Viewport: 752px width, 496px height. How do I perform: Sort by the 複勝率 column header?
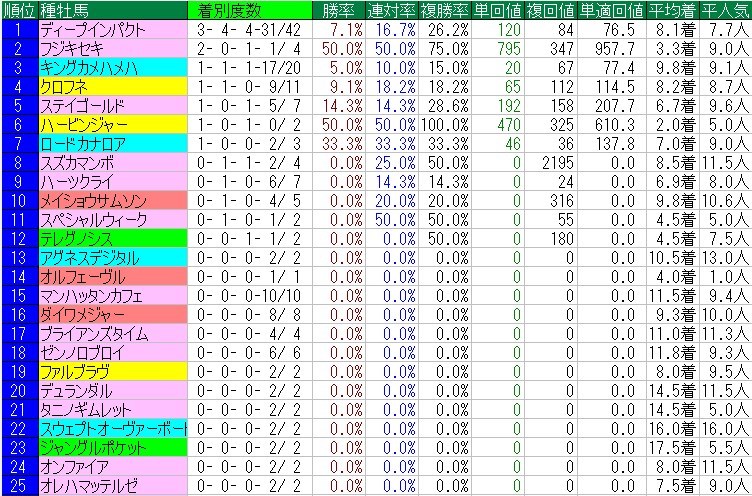(x=445, y=11)
